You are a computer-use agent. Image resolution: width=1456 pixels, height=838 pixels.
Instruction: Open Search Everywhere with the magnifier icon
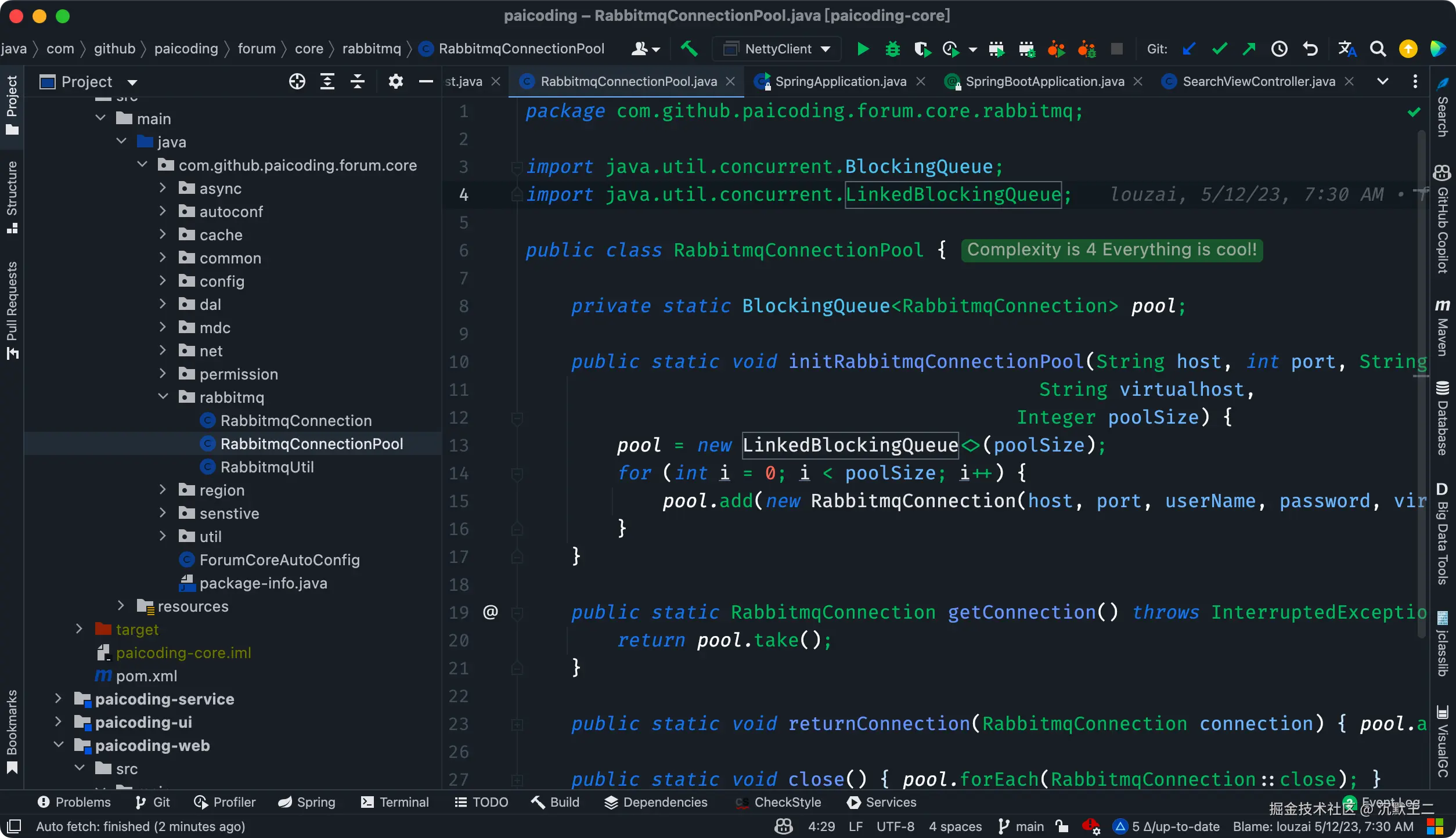click(1378, 49)
